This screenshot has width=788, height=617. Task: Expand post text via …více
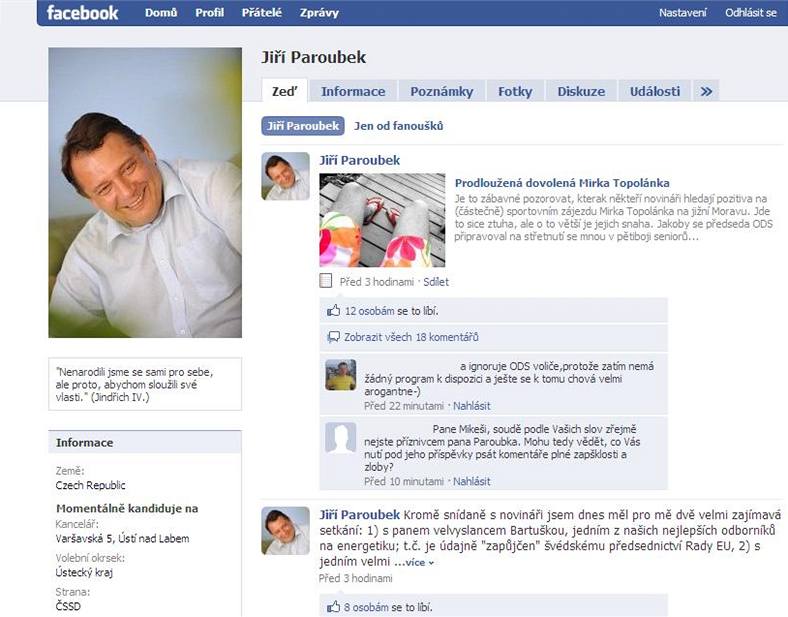pos(414,562)
